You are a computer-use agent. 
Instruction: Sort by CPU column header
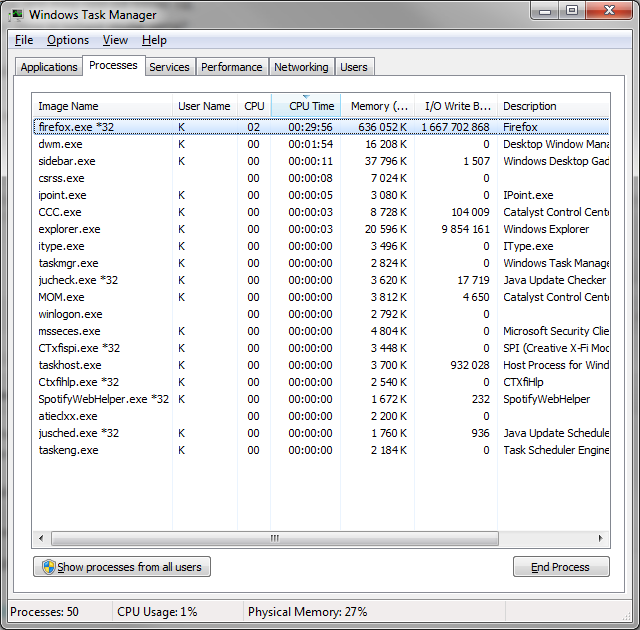(x=254, y=106)
